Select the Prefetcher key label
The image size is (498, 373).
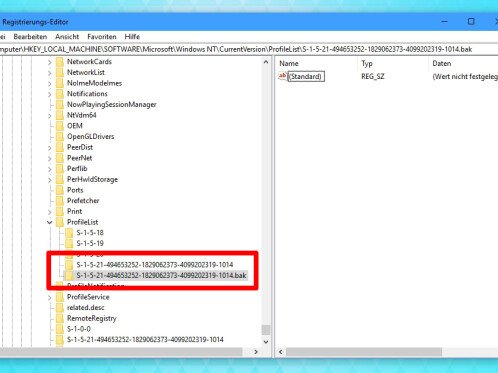click(x=83, y=200)
